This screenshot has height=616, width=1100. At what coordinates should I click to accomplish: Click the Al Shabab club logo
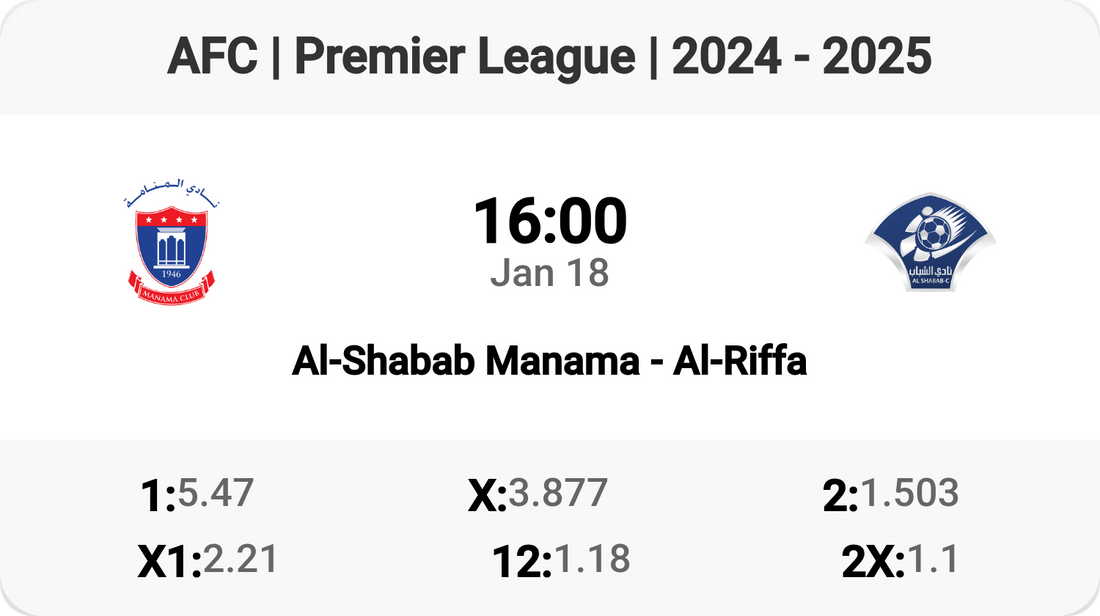click(930, 242)
